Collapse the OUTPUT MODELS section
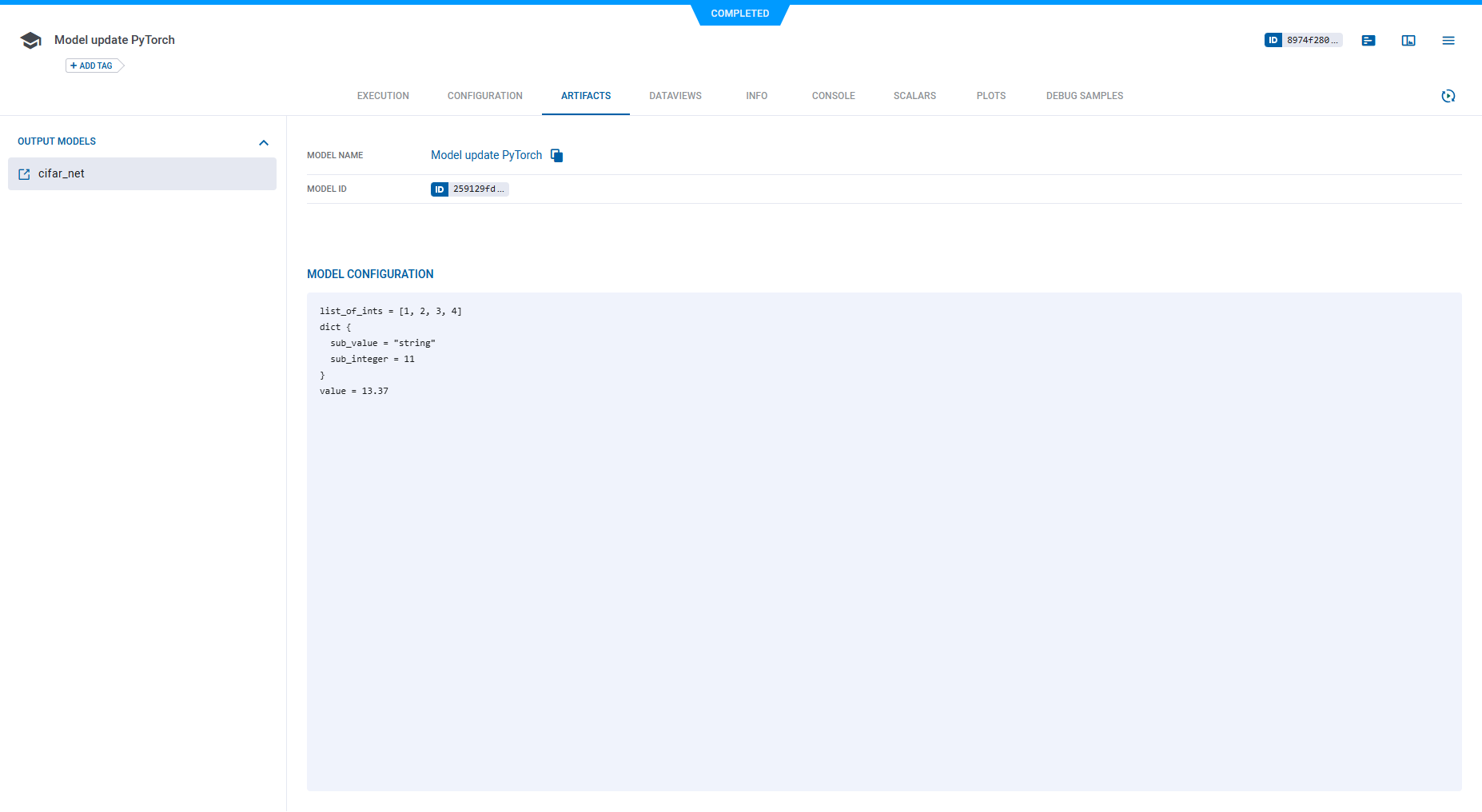Screen dimensions: 1482x812 tap(264, 142)
